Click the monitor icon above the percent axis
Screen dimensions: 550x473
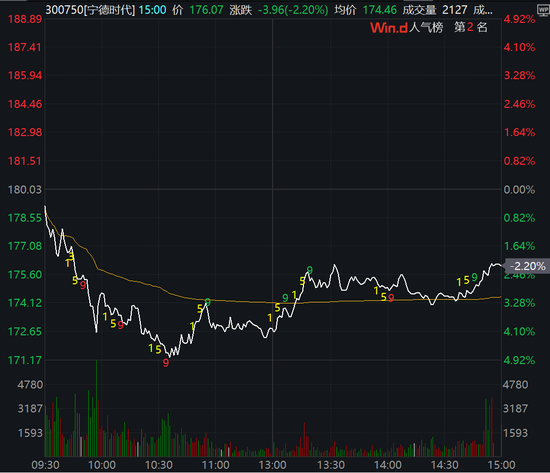tap(543, 10)
